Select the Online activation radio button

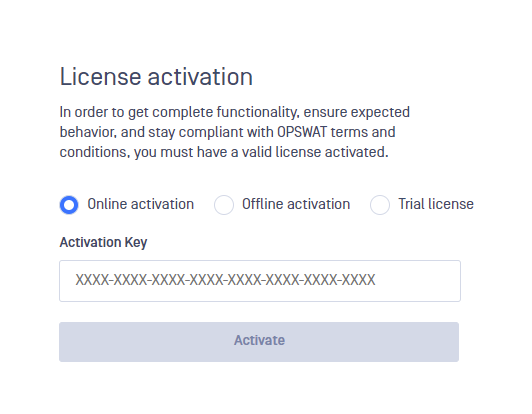coord(69,205)
